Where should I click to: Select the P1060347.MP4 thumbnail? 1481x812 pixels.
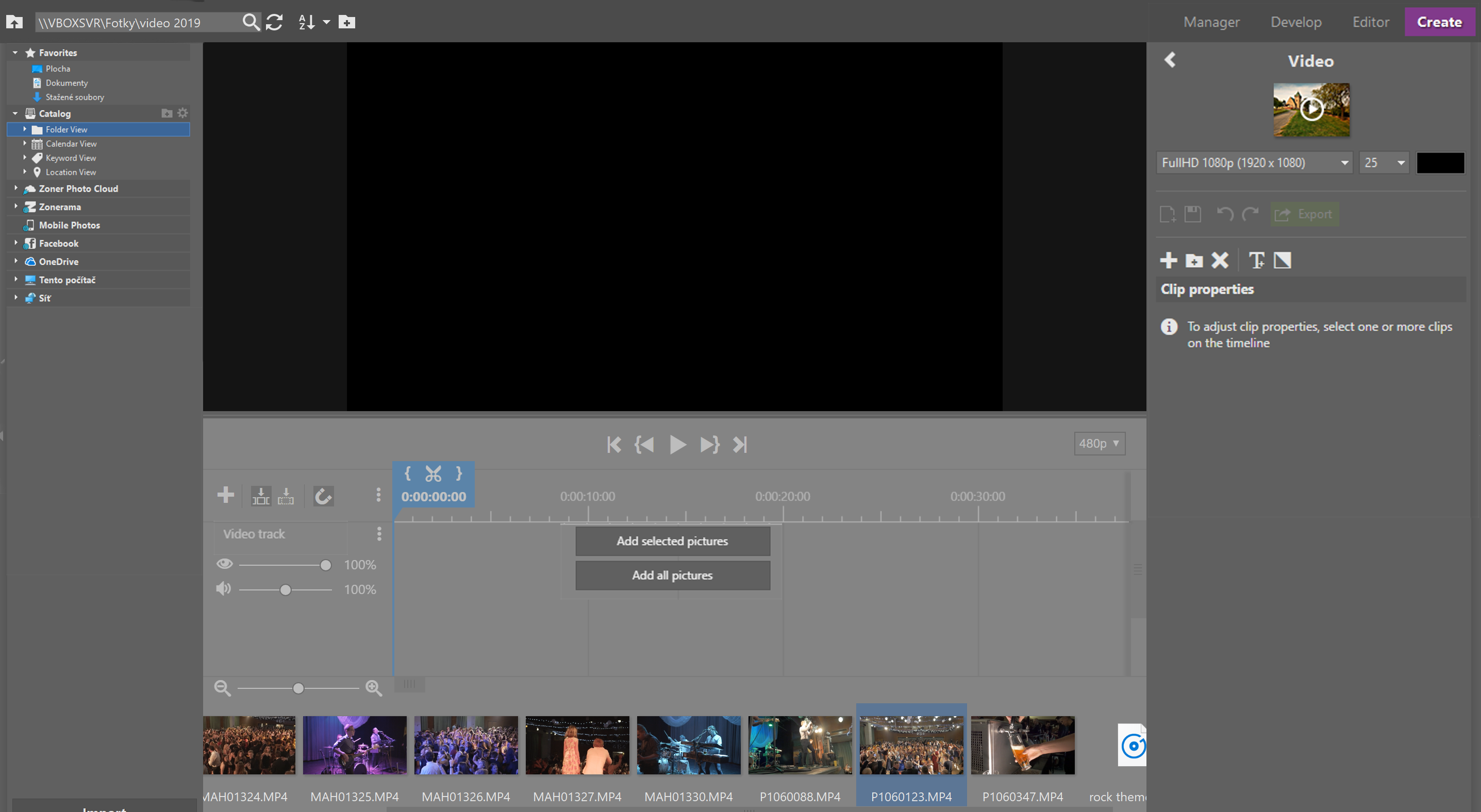point(1022,745)
